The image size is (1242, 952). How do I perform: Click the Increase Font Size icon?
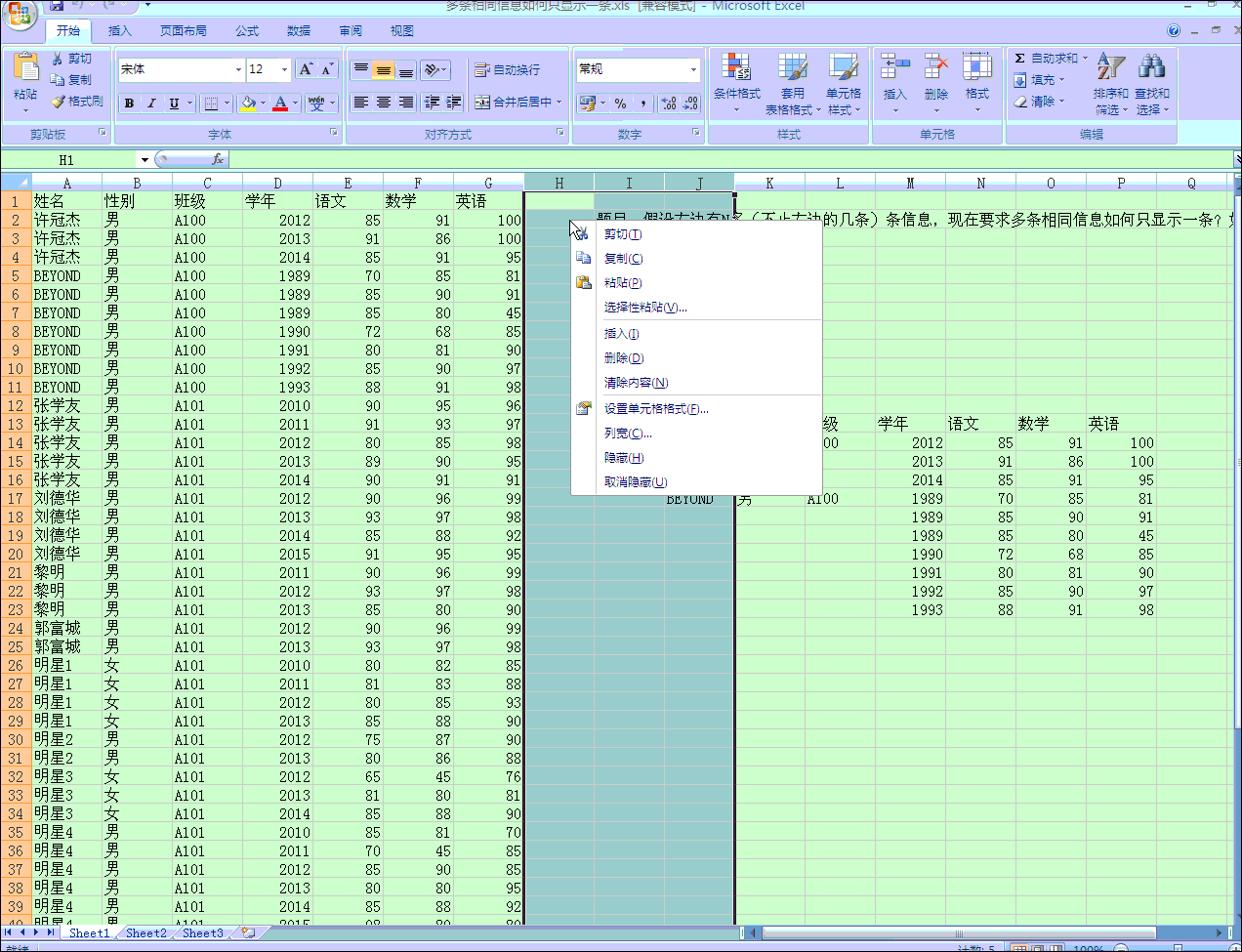click(307, 69)
